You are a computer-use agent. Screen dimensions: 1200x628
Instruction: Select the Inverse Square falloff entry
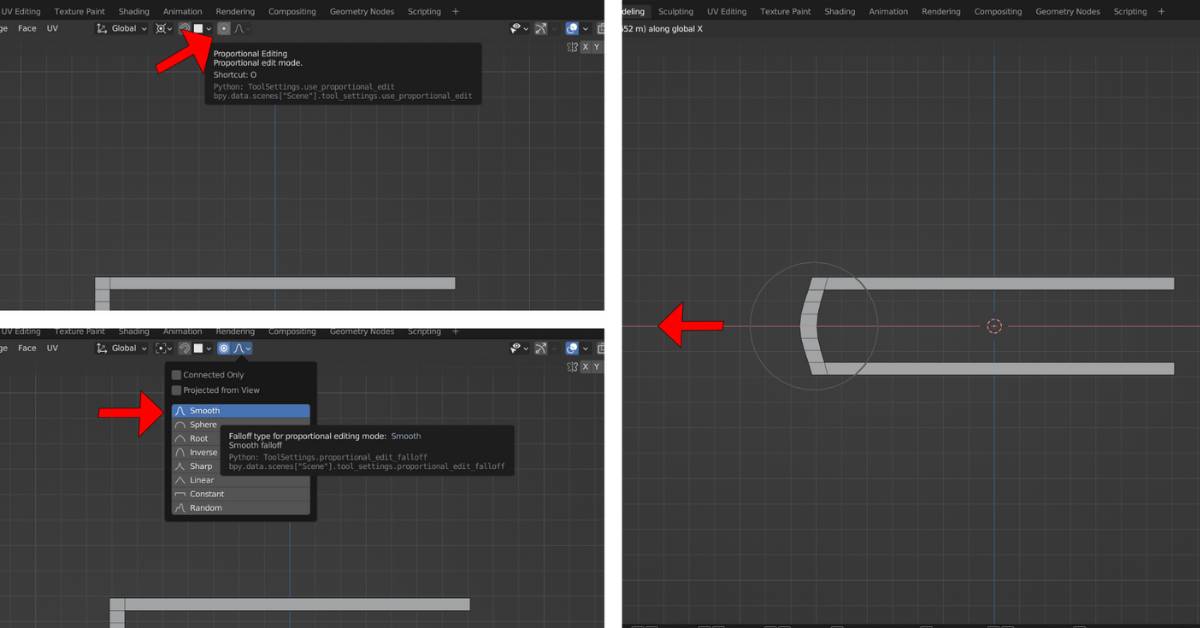point(203,453)
